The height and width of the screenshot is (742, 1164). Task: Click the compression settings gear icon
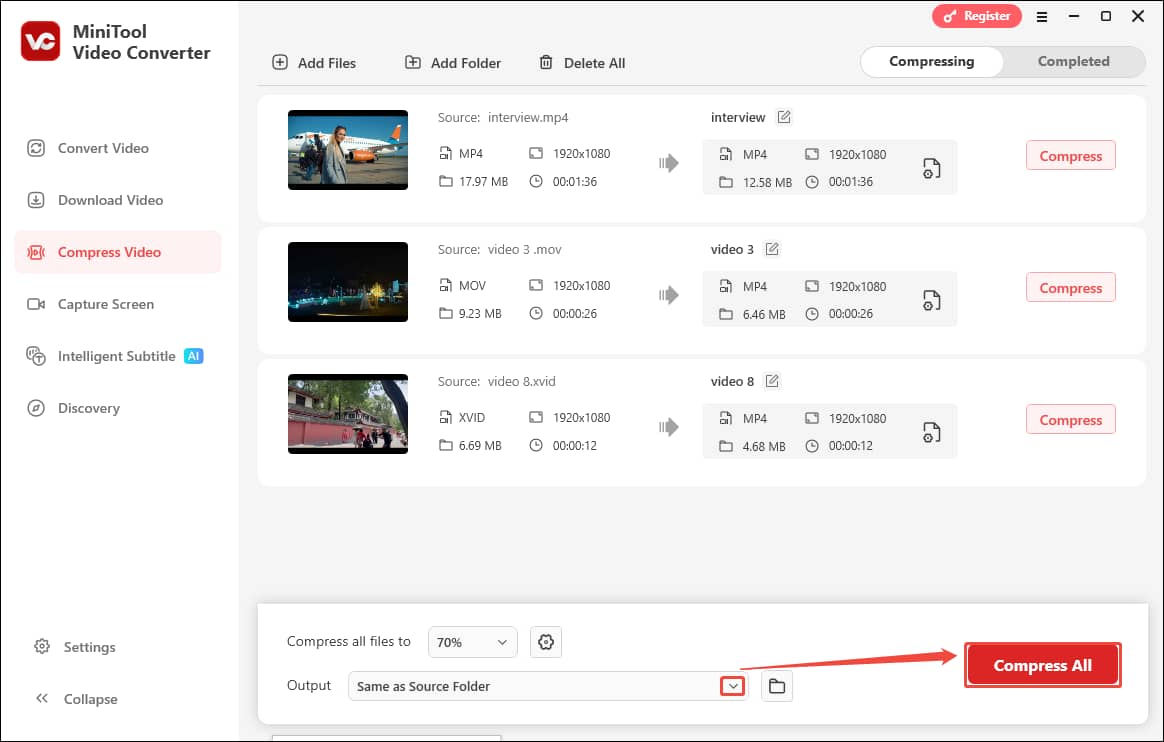546,642
